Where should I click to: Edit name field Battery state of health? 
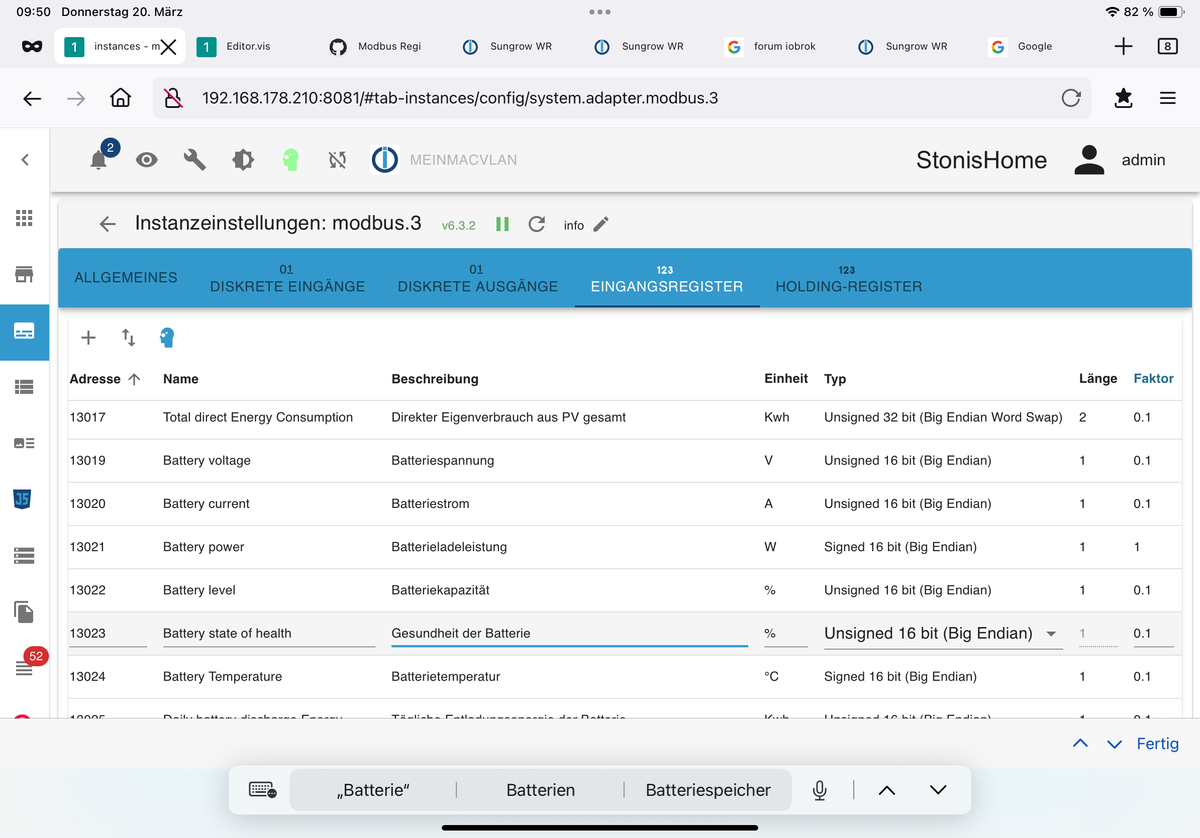[x=269, y=633]
